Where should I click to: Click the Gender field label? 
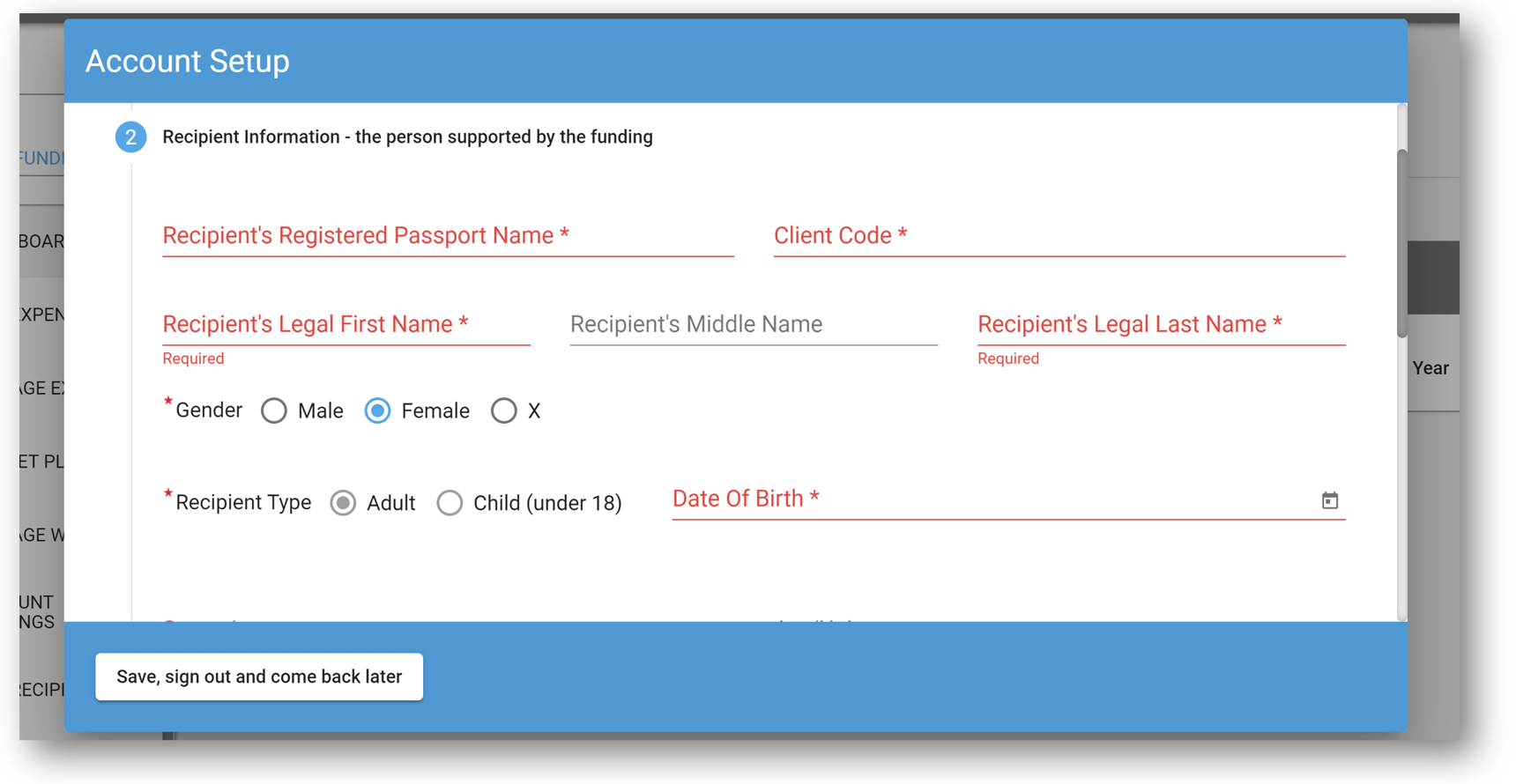click(208, 410)
